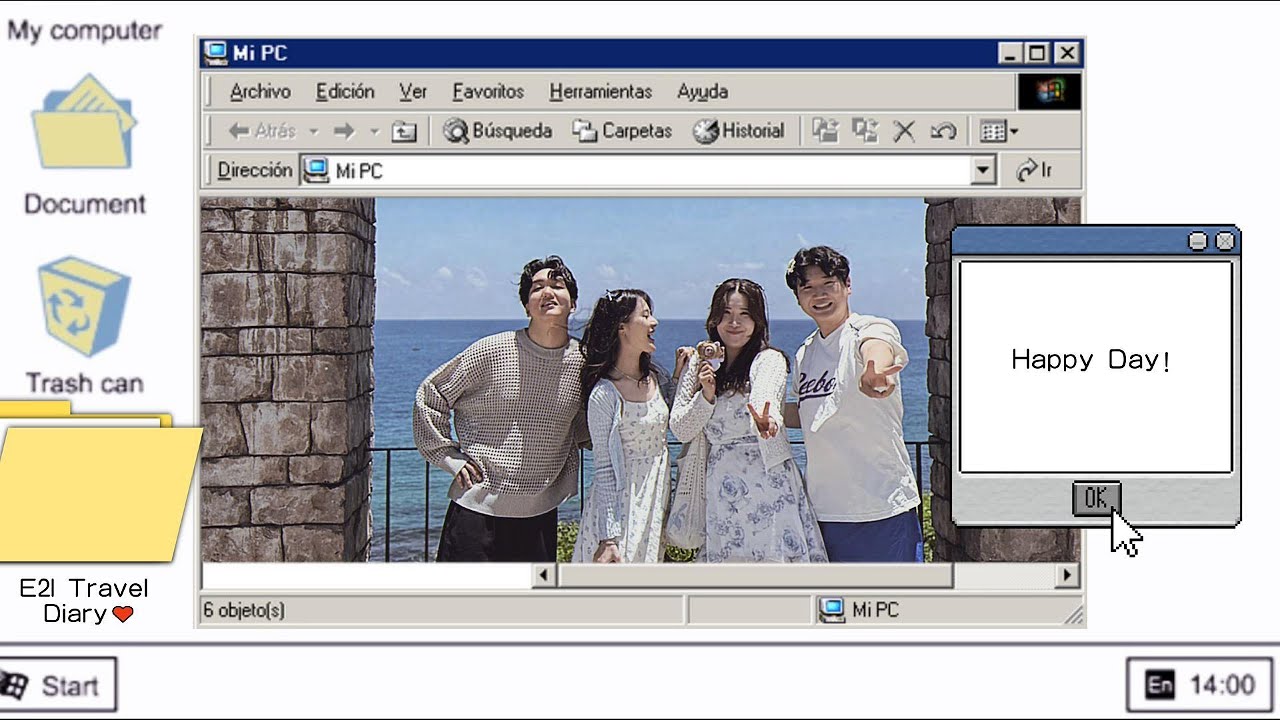Click horizontal scrollbar right arrow
Viewport: 1280px width, 720px height.
click(x=1067, y=575)
